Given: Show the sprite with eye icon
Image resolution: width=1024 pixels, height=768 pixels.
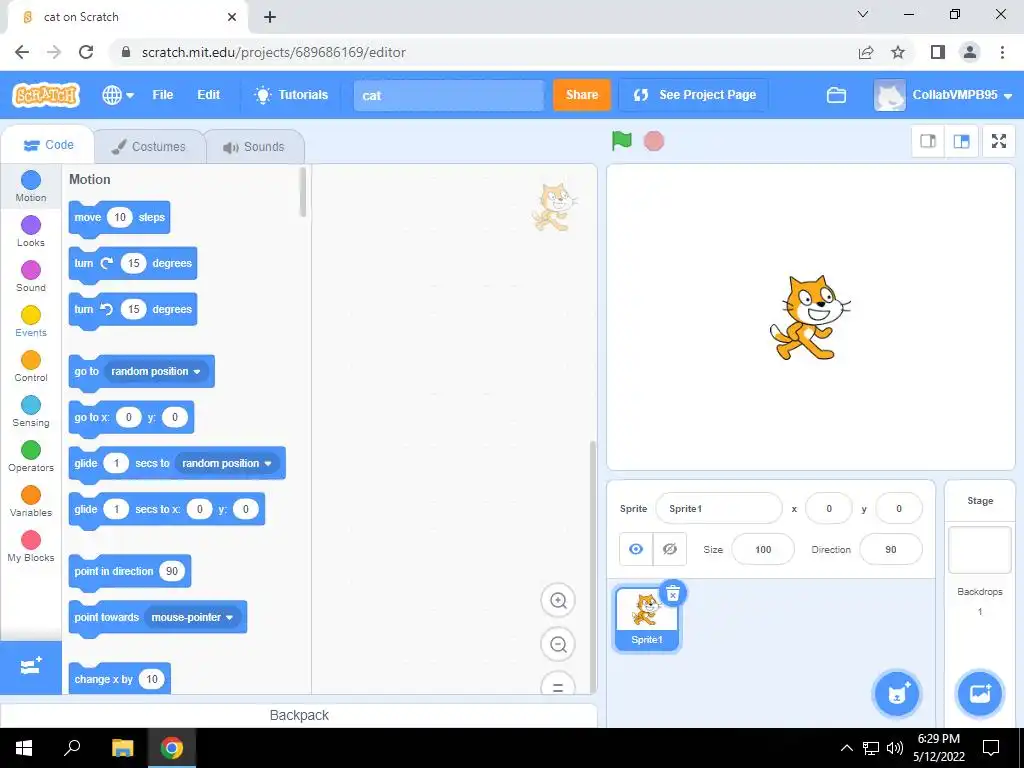Looking at the screenshot, I should [x=636, y=549].
